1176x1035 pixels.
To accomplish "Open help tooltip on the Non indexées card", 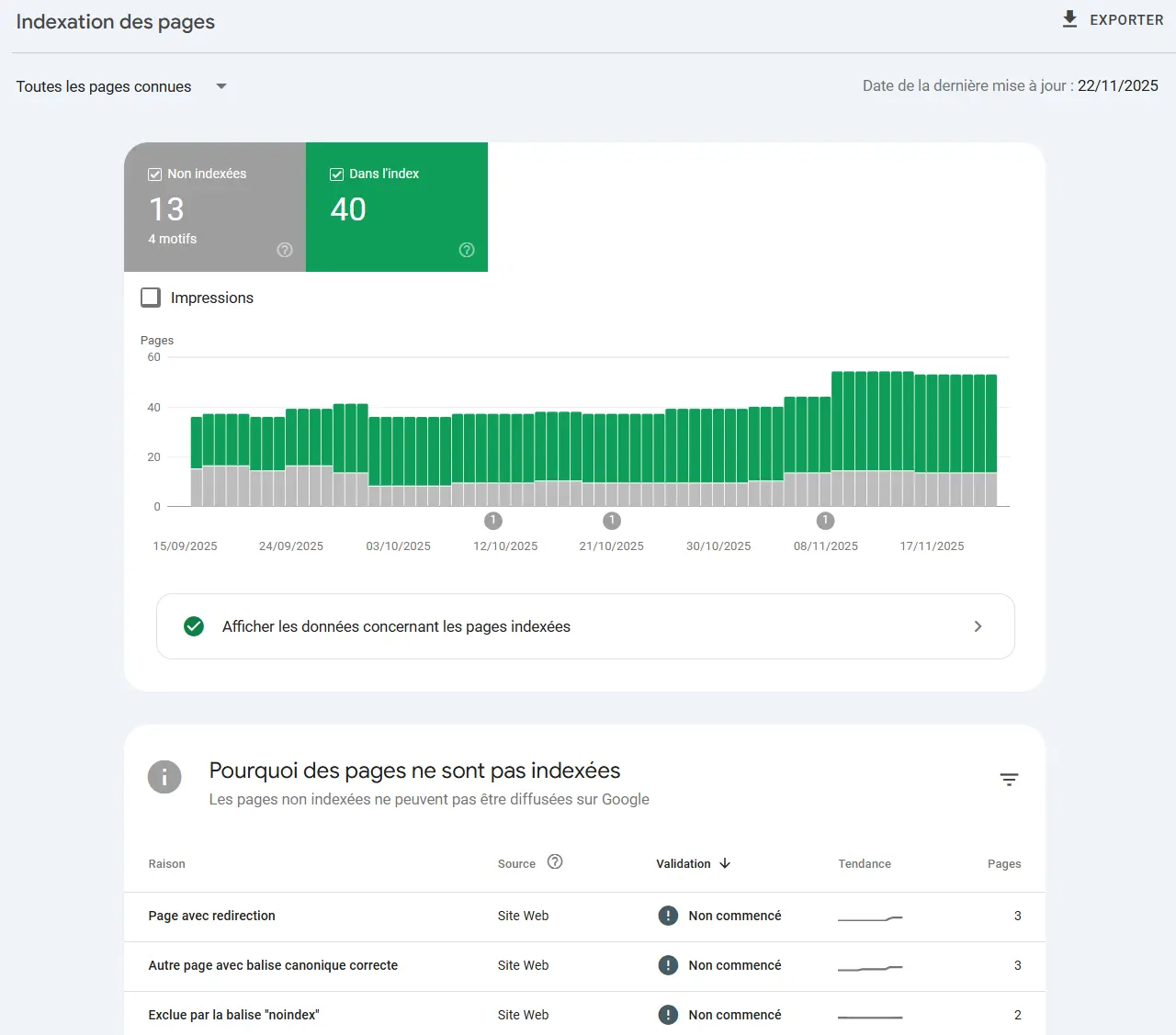I will 285,250.
